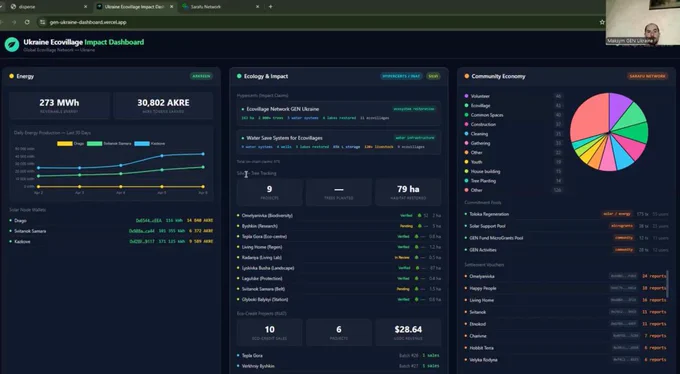
Task: Click the $28.64 revenue card
Action: [x=408, y=332]
